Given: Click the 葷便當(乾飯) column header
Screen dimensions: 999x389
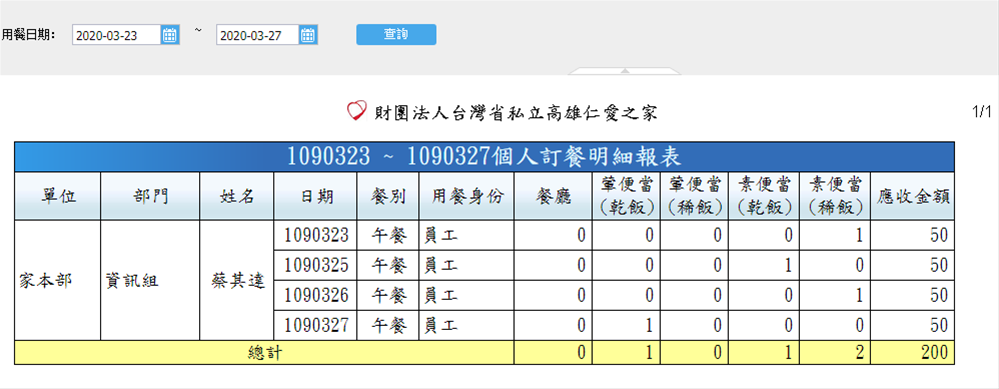Looking at the screenshot, I should point(626,196).
